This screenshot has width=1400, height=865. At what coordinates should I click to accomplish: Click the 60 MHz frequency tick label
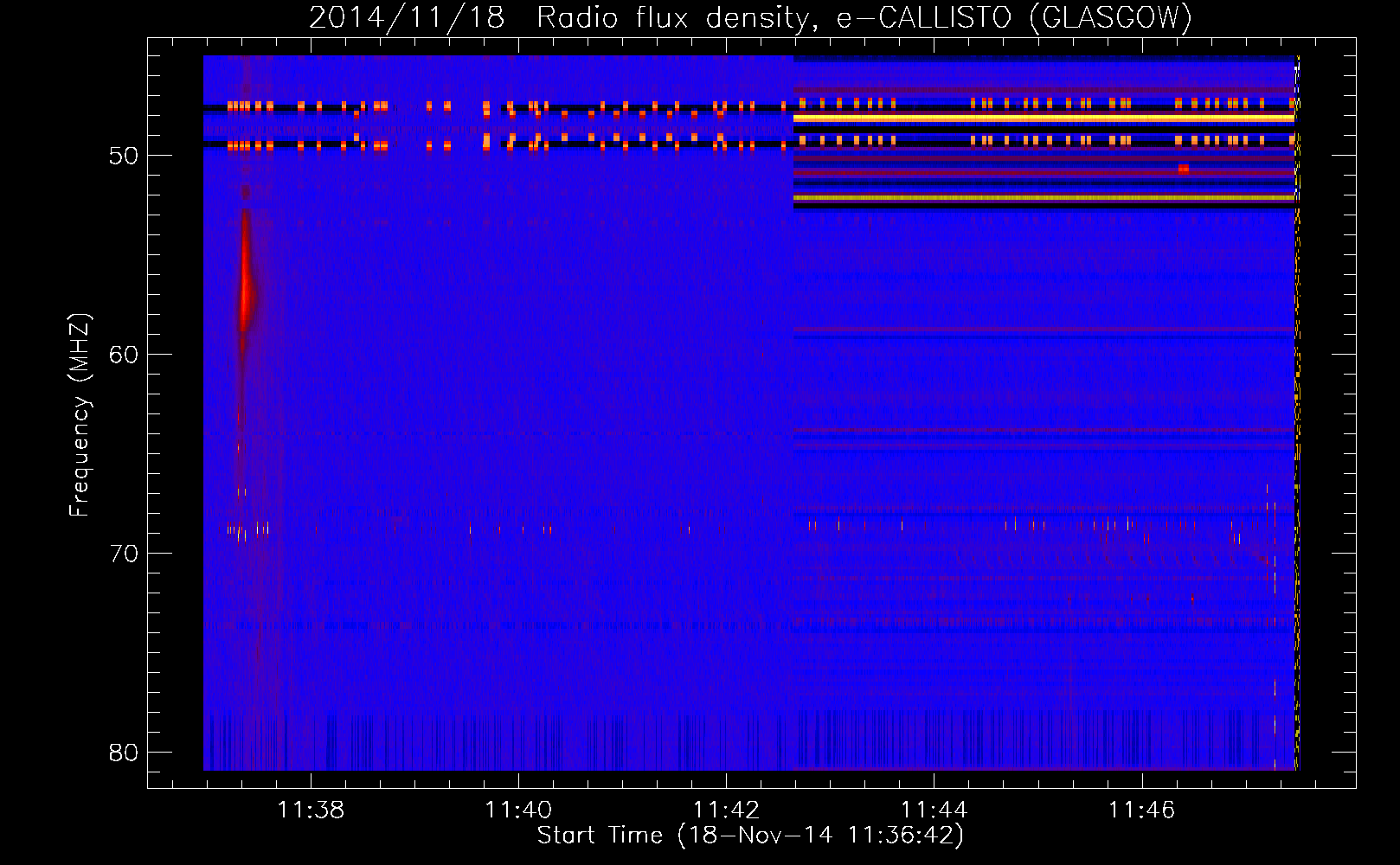(x=124, y=355)
